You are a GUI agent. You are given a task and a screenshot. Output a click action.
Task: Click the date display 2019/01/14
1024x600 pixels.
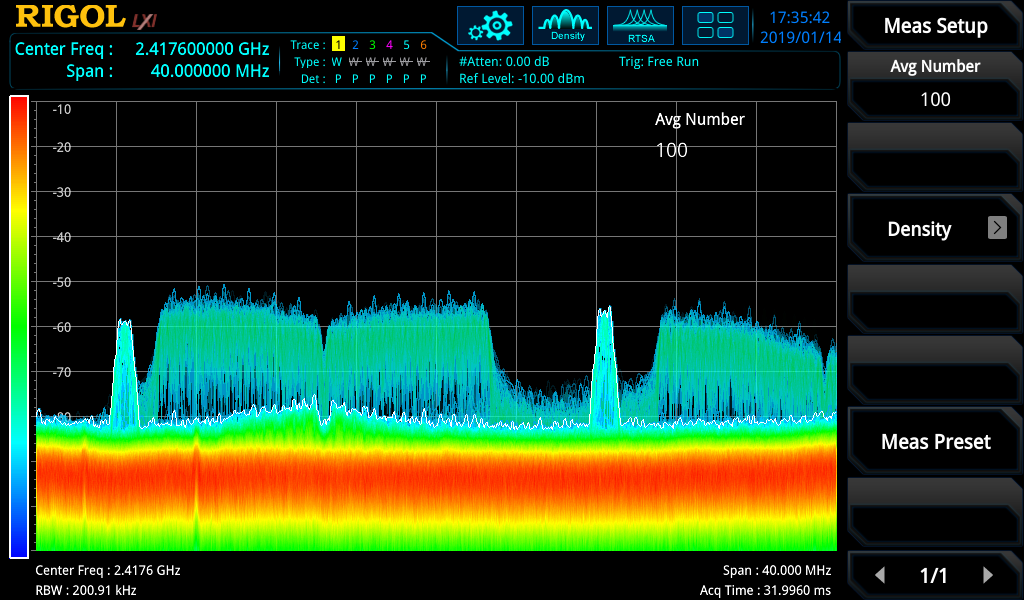click(x=801, y=37)
